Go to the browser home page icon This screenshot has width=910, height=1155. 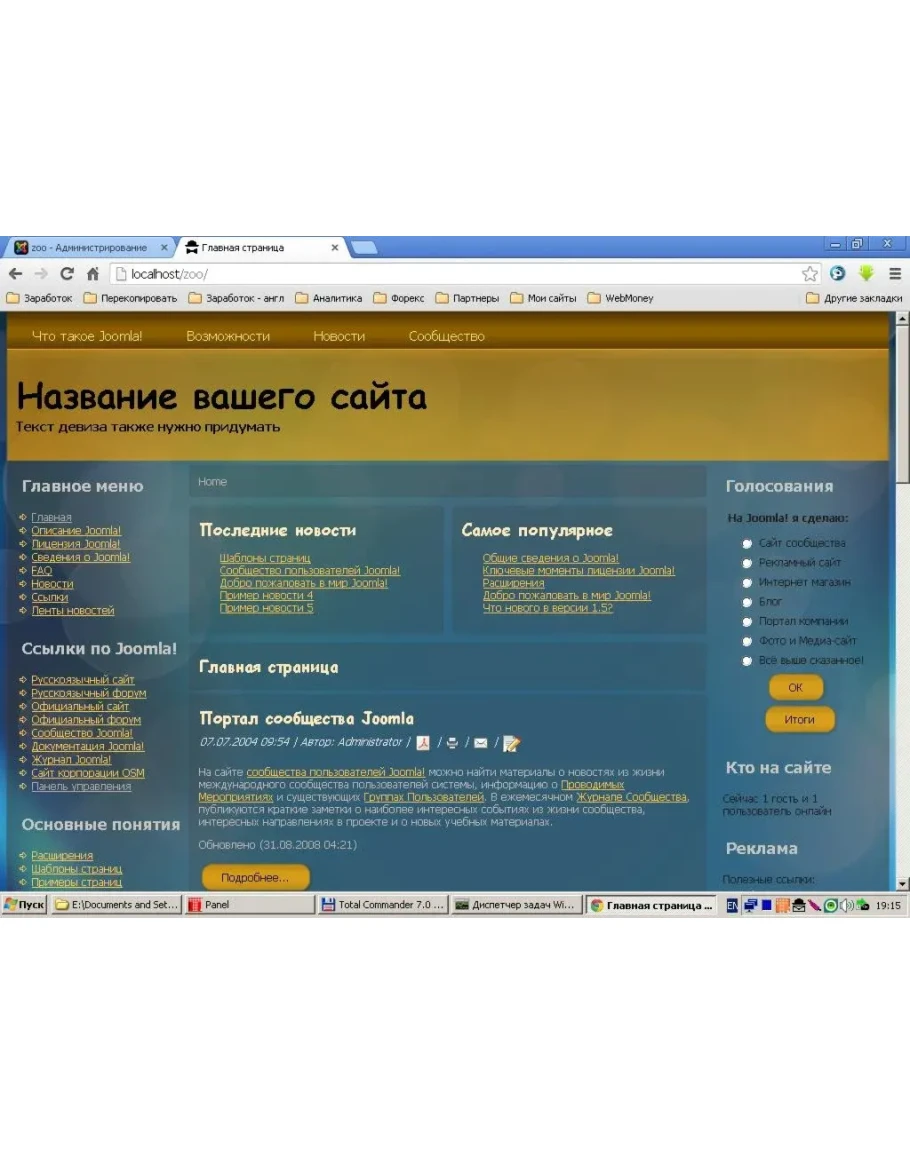pos(93,274)
